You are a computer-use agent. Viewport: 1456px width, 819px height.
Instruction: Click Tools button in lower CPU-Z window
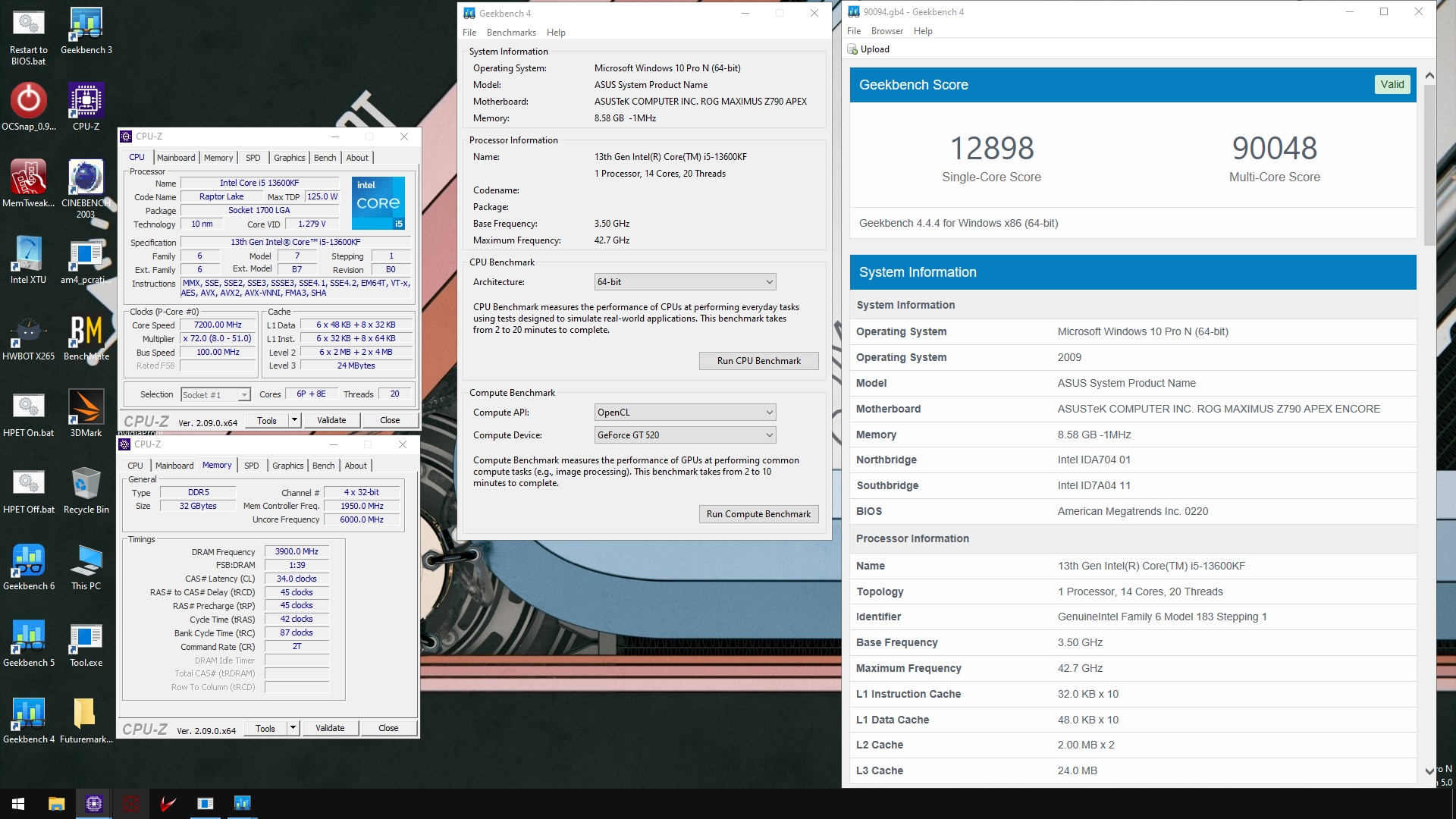265,728
